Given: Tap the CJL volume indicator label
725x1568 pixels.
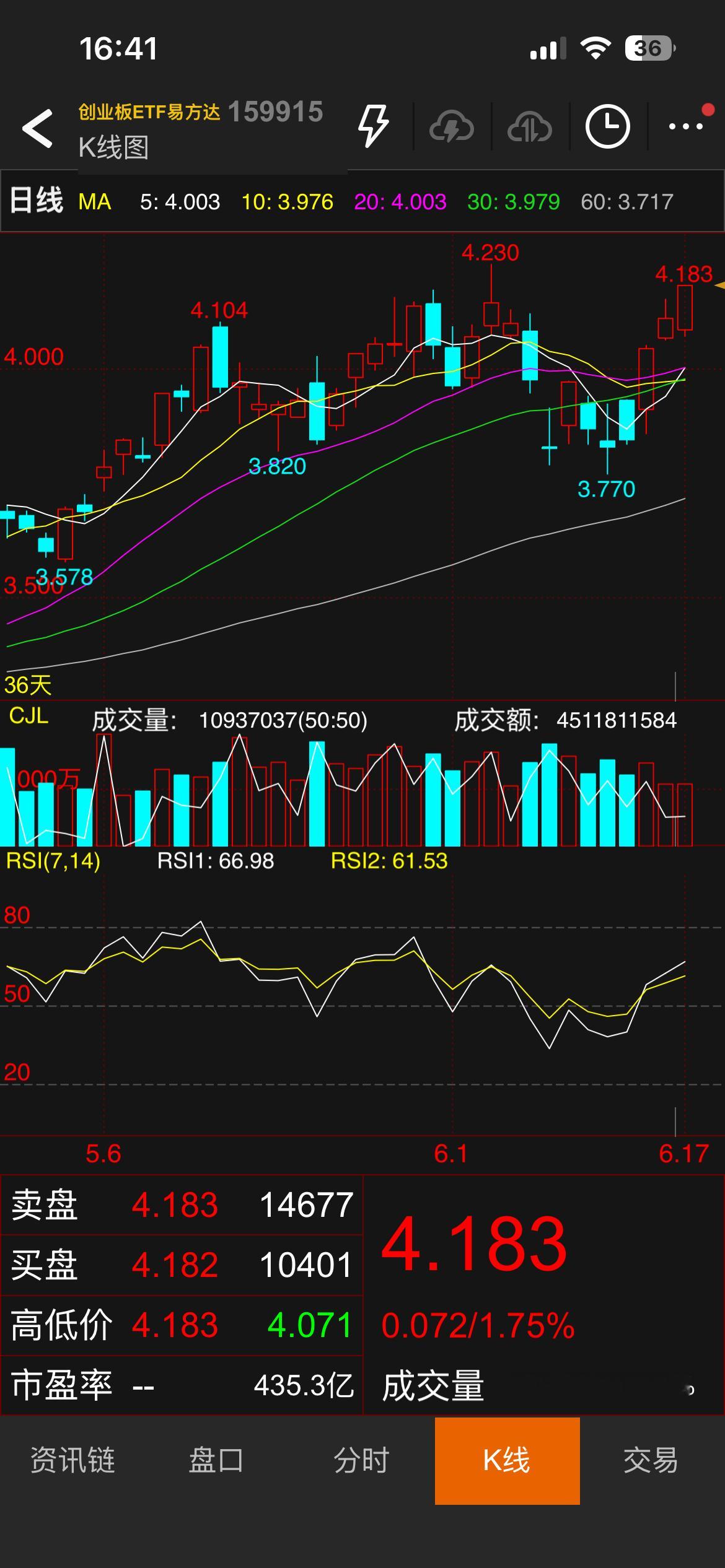Looking at the screenshot, I should tap(29, 716).
